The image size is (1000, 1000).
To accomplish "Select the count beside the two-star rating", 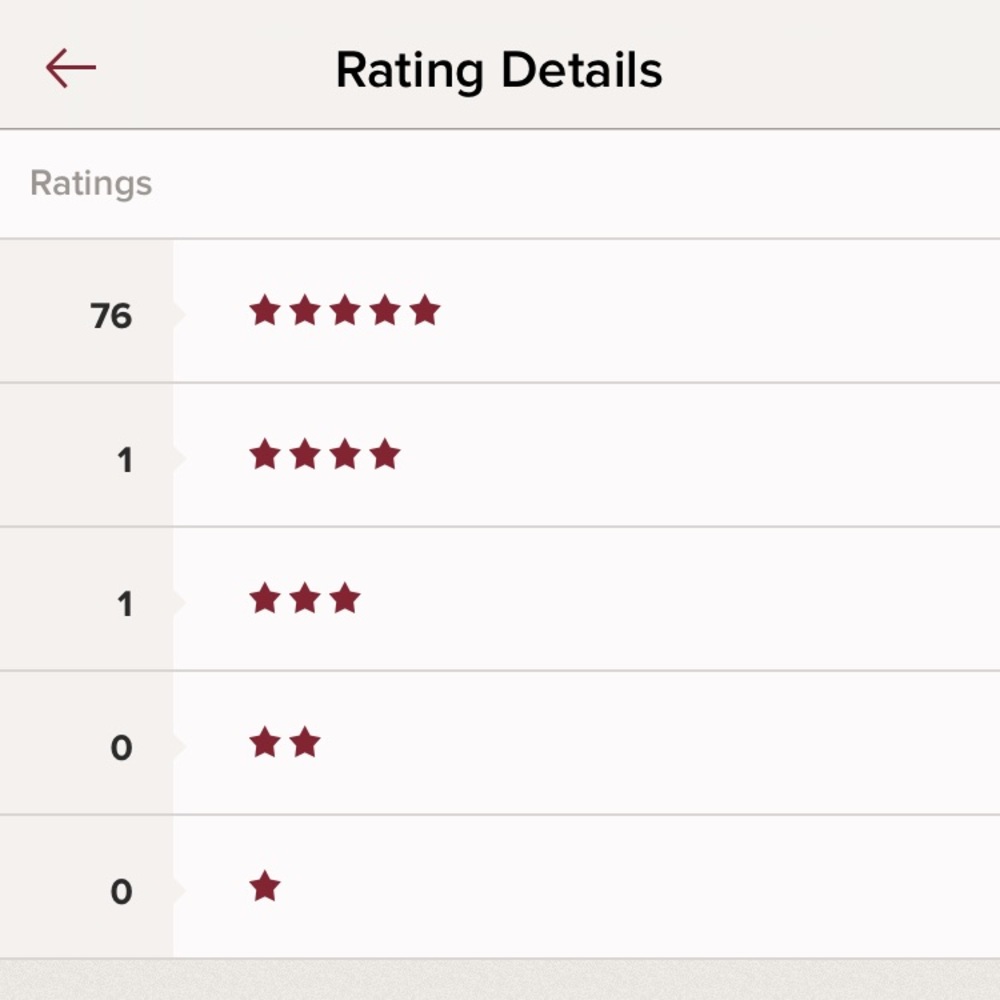I will 121,748.
